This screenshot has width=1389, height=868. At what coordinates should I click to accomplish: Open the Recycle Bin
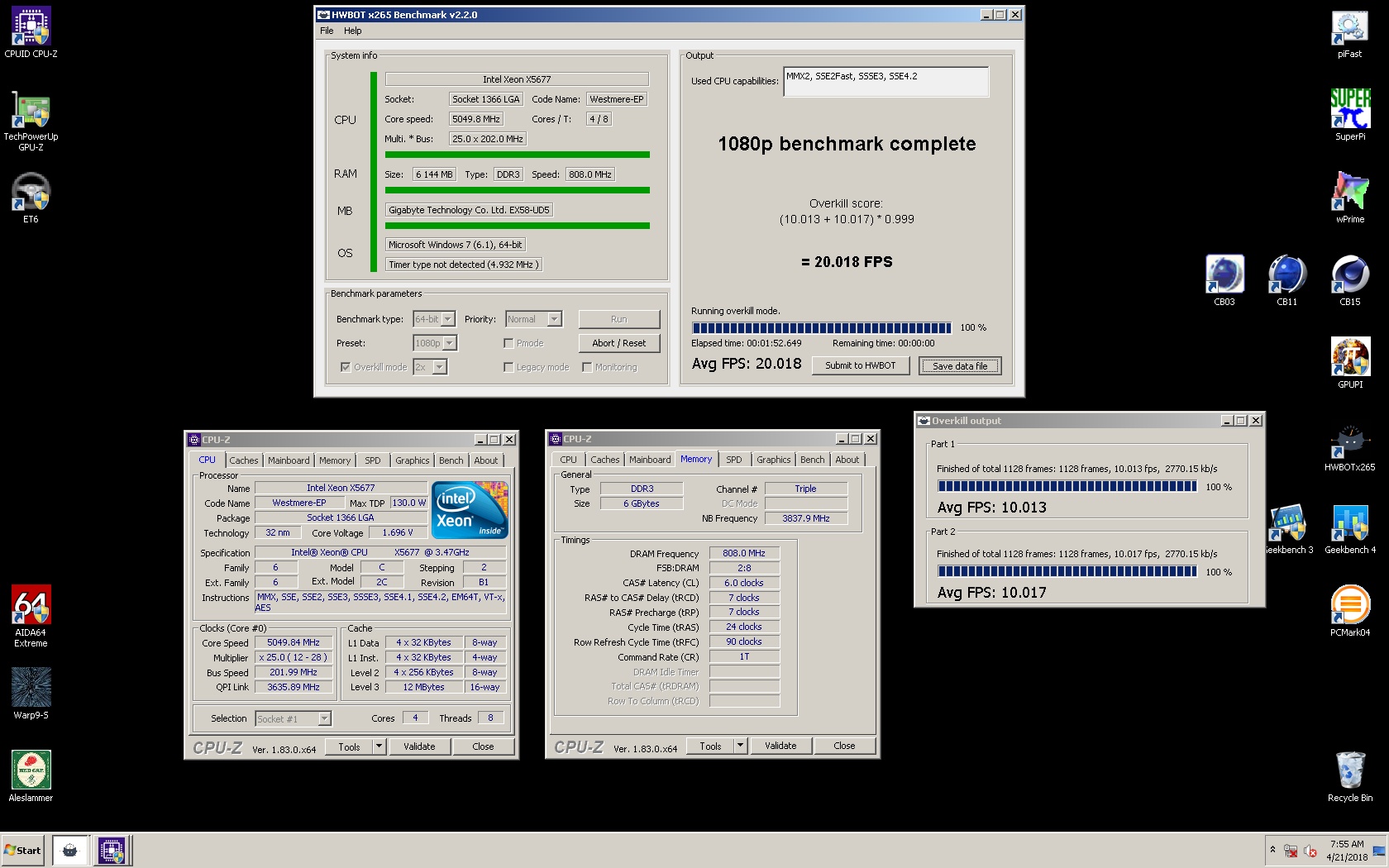(x=1349, y=777)
